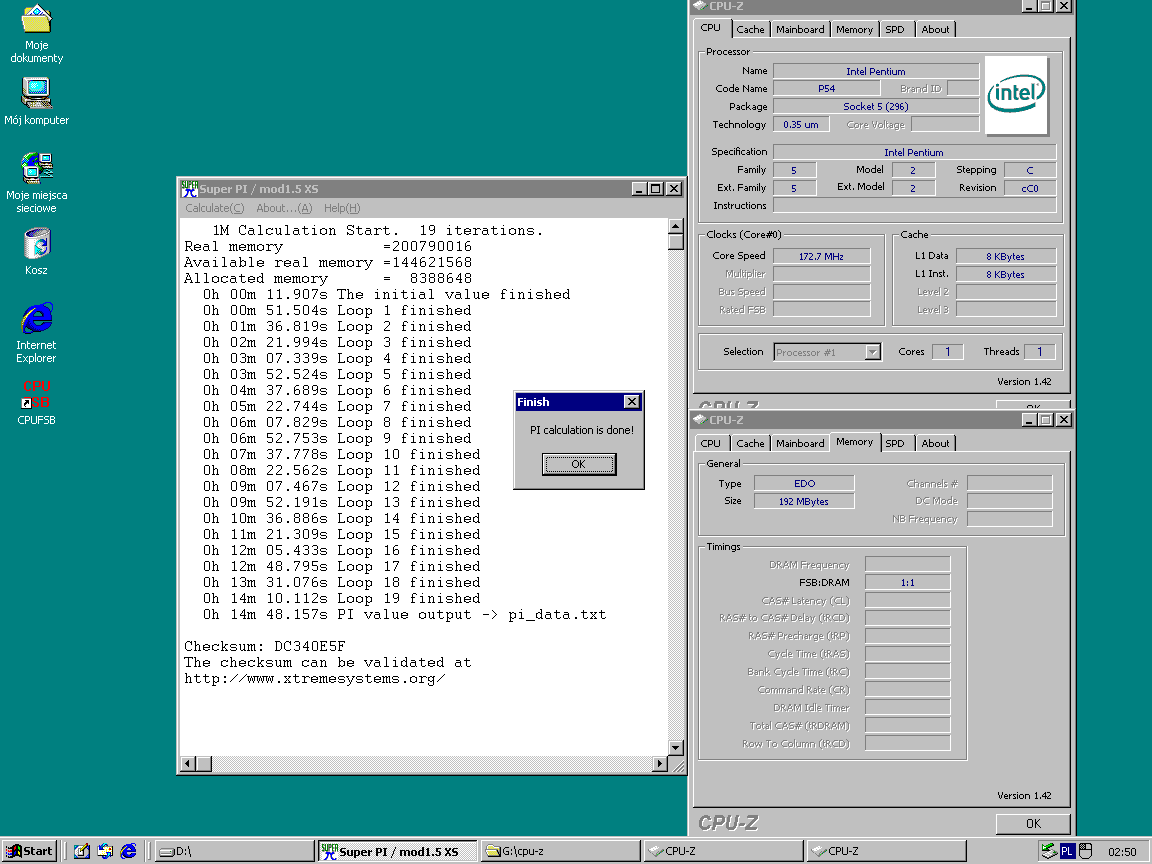Select SPD tab in bottom CPU-Z window

895,443
